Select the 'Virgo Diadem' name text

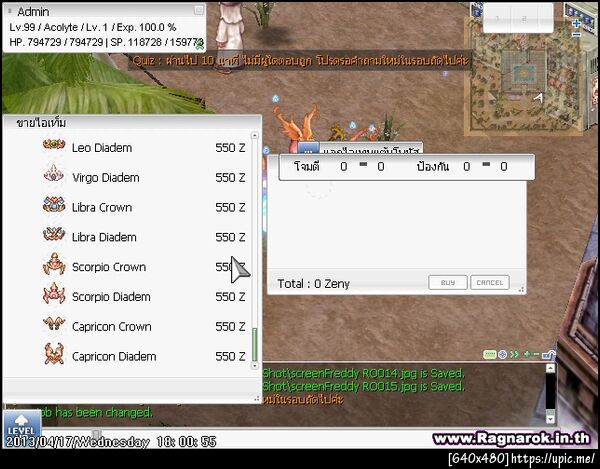[106, 178]
